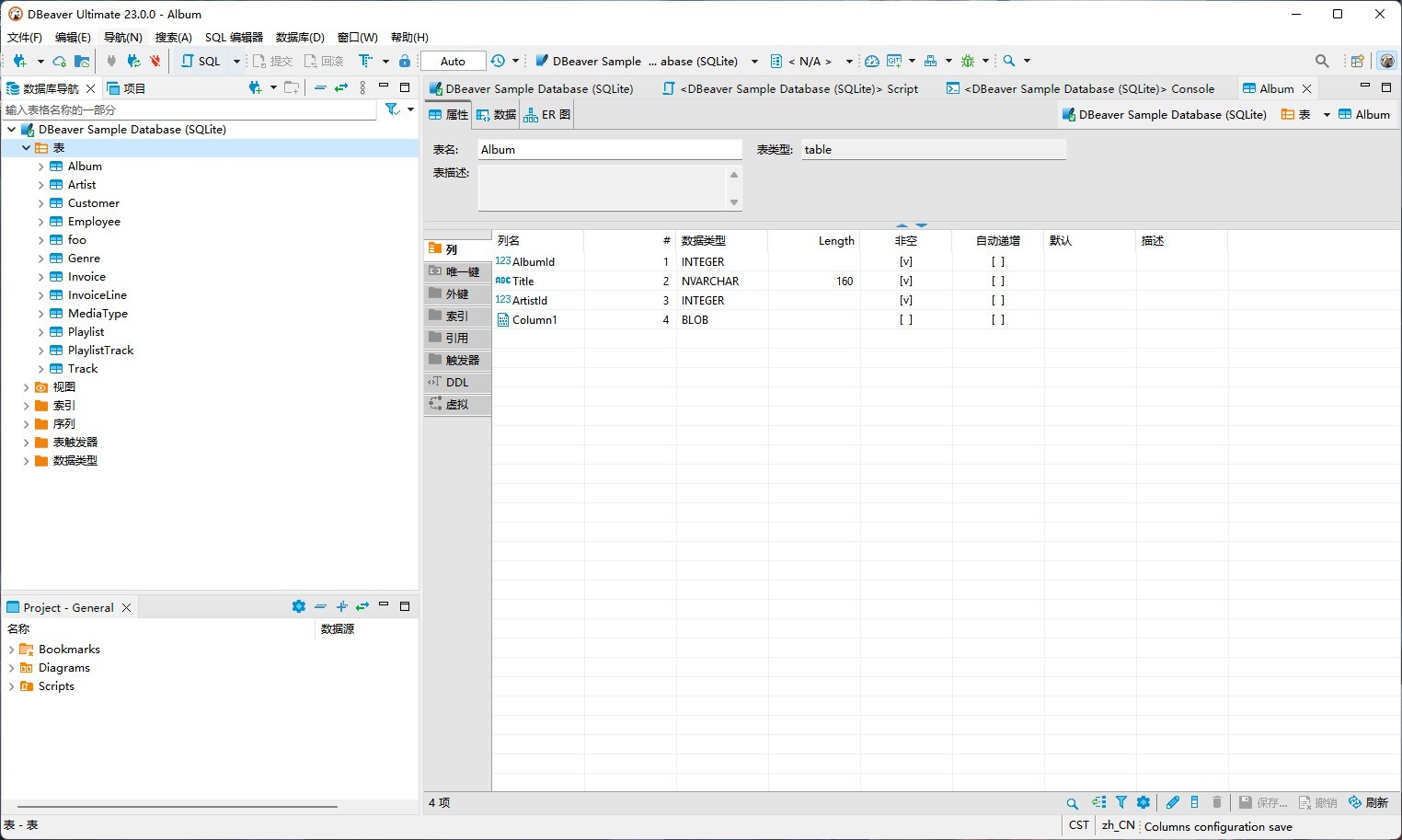The width and height of the screenshot is (1402, 840).
Task: Click the Album breadcrumb at top right
Action: 1364,115
